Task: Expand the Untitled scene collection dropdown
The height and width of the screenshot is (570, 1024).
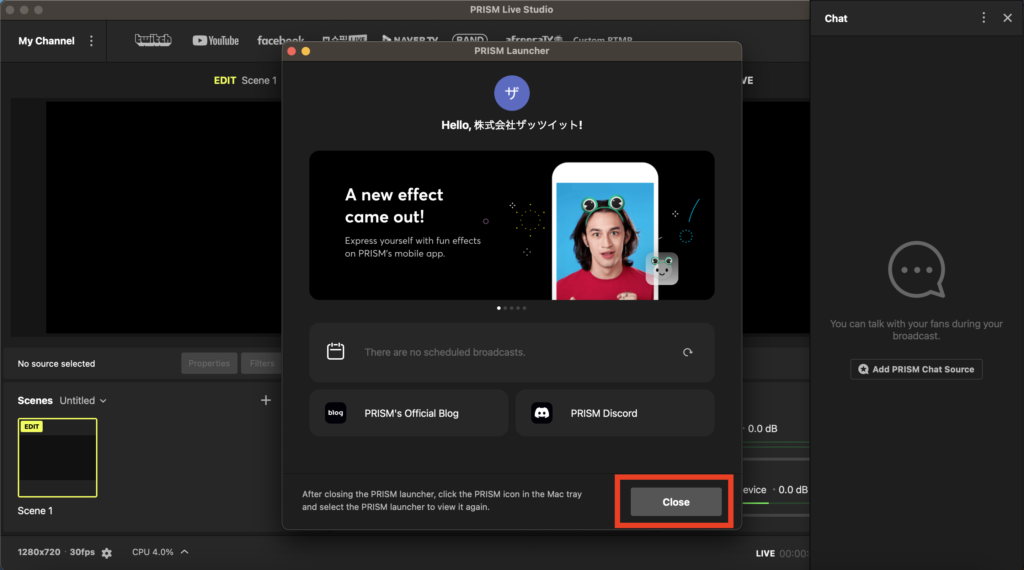Action: [x=83, y=401]
